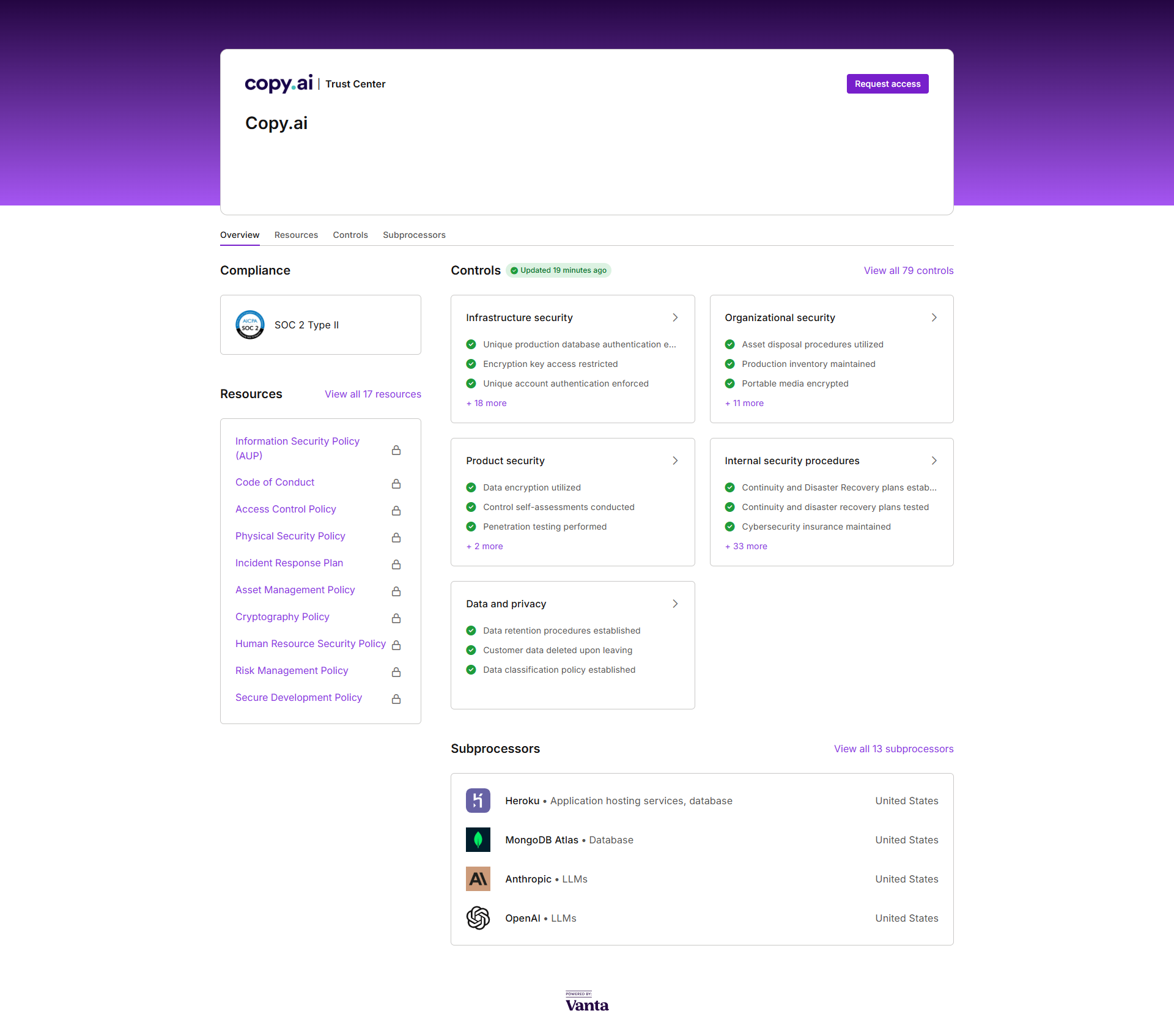Open Internal security procedures chevron arrow
Image resolution: width=1174 pixels, height=1036 pixels.
[934, 461]
